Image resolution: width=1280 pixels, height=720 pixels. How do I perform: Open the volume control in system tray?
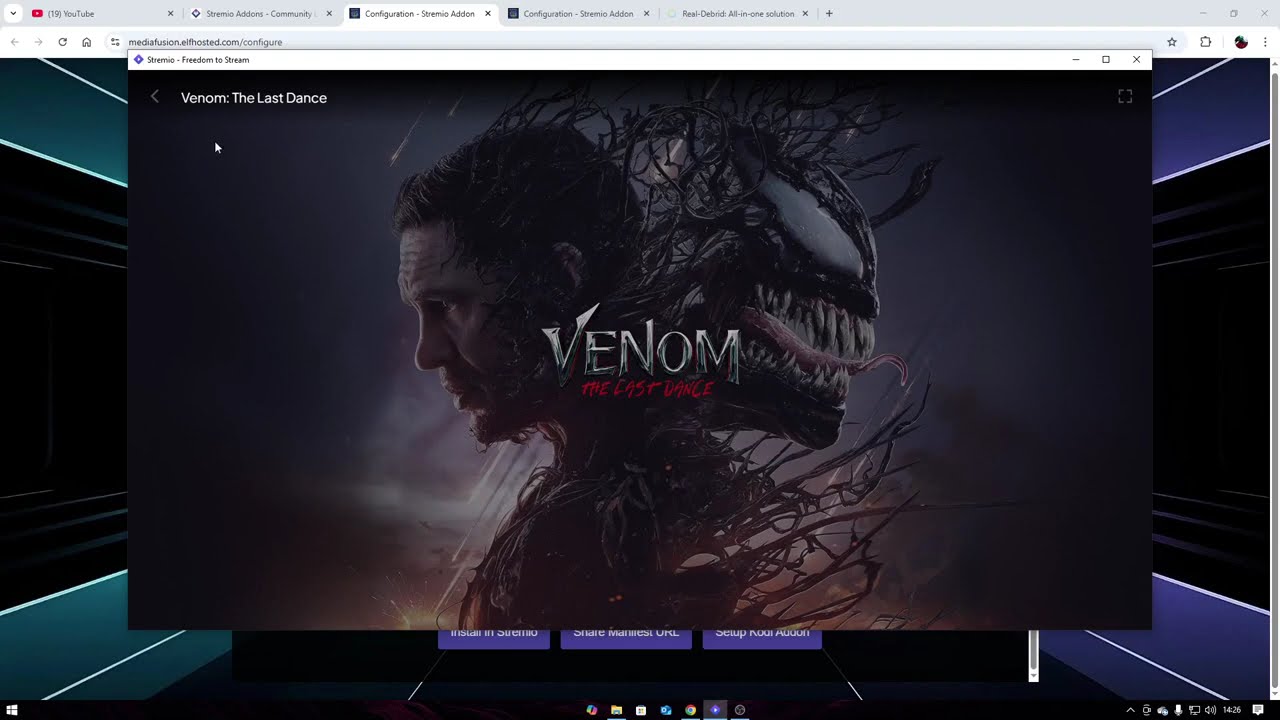coord(1210,710)
